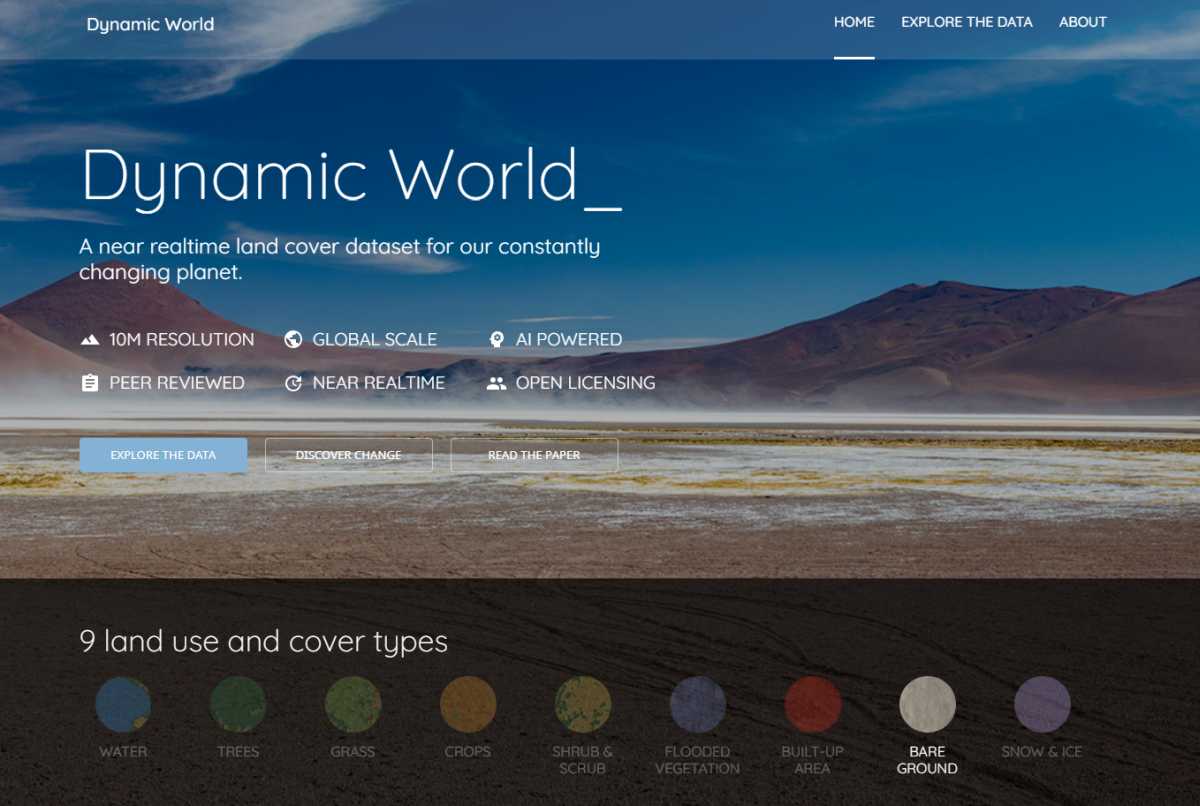Viewport: 1200px width, 806px height.
Task: Click the clipboard icon beside Peer Reviewed
Action: coord(90,383)
